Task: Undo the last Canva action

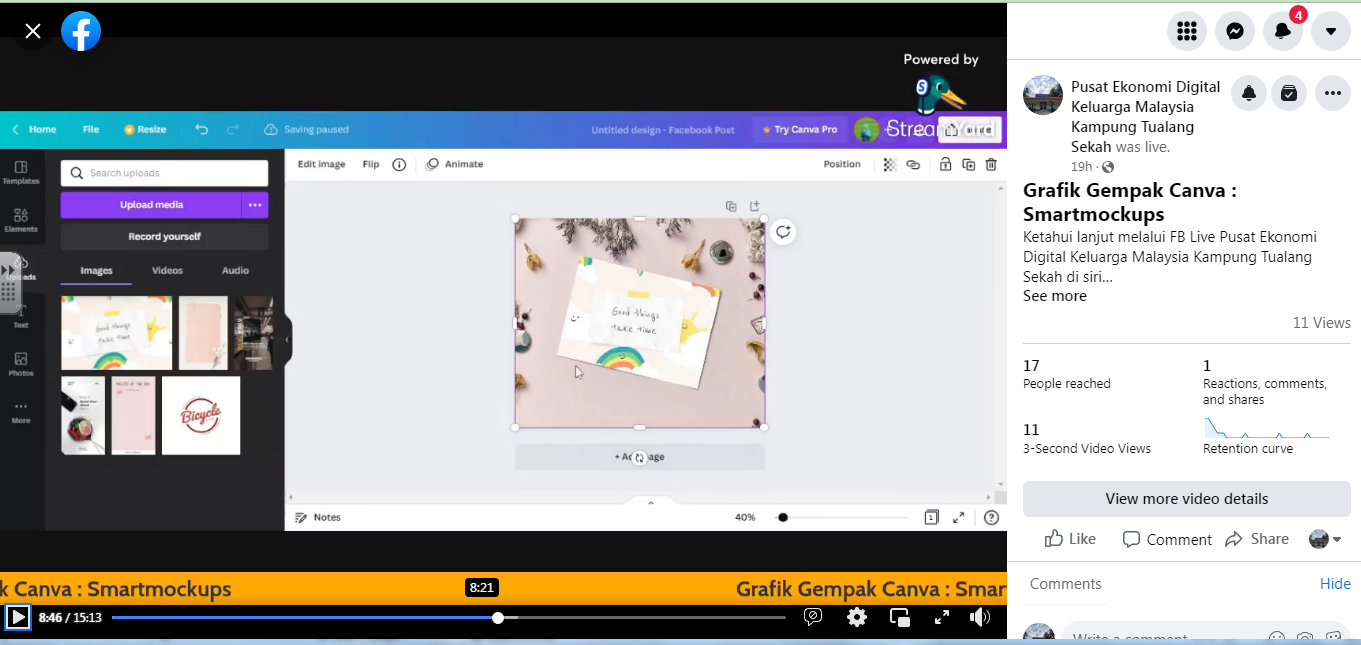Action: 202,129
